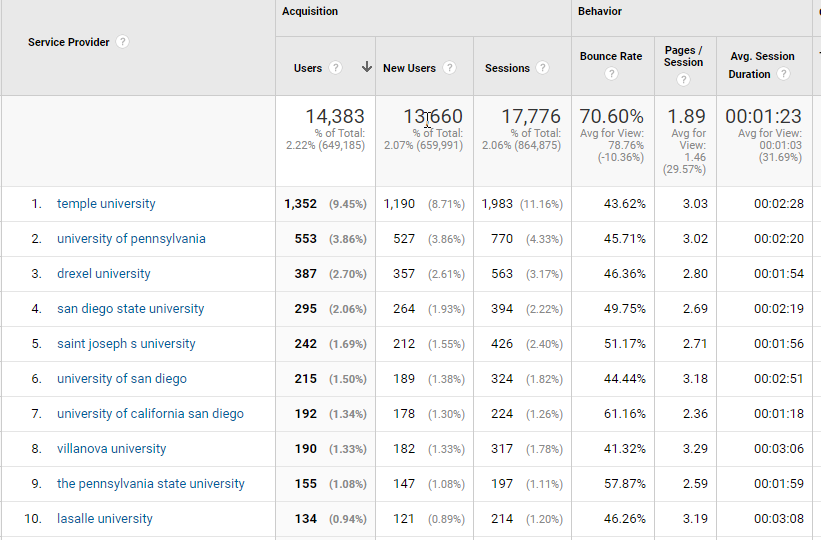Click the Avg. Session Duration help icon
This screenshot has width=821, height=540.
[x=783, y=75]
